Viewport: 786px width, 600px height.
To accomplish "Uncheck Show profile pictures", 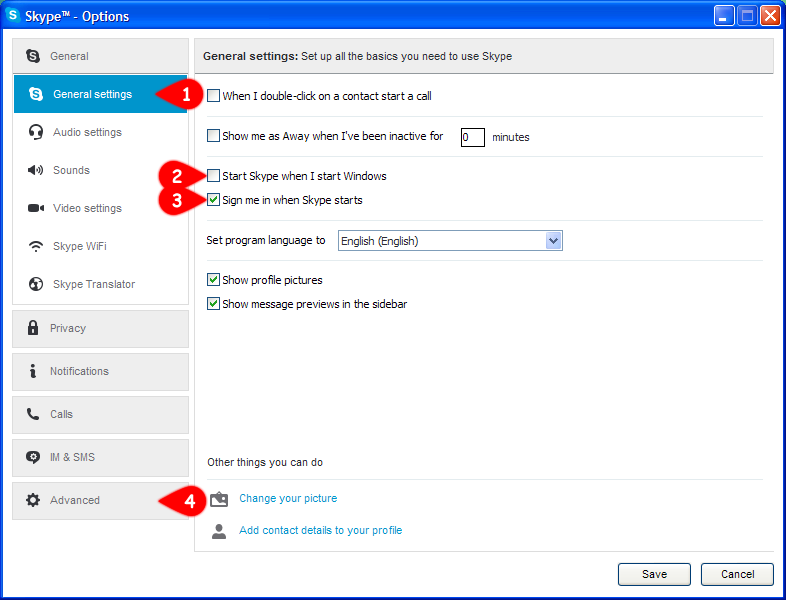I will pos(214,279).
